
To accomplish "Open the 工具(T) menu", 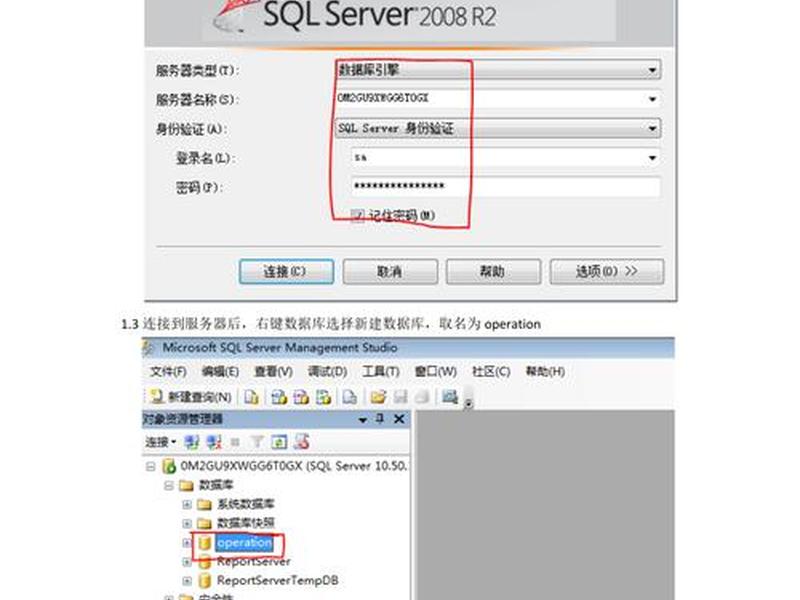I will (x=381, y=371).
